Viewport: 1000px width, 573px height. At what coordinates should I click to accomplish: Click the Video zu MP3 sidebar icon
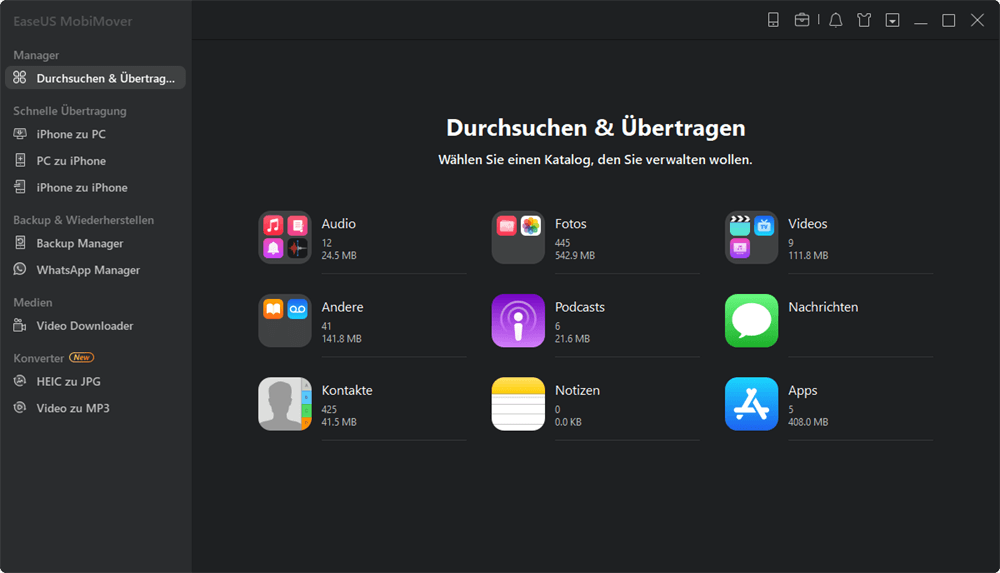click(20, 408)
